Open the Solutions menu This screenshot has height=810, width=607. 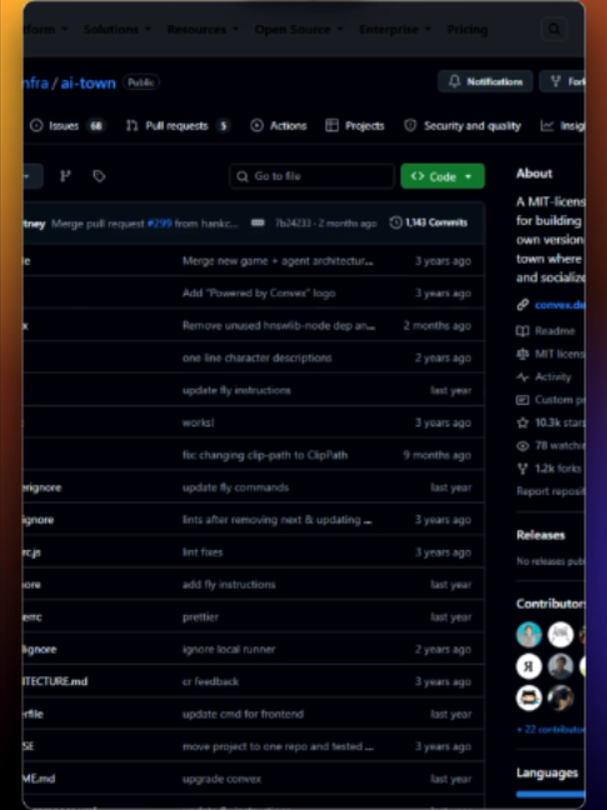coord(118,29)
